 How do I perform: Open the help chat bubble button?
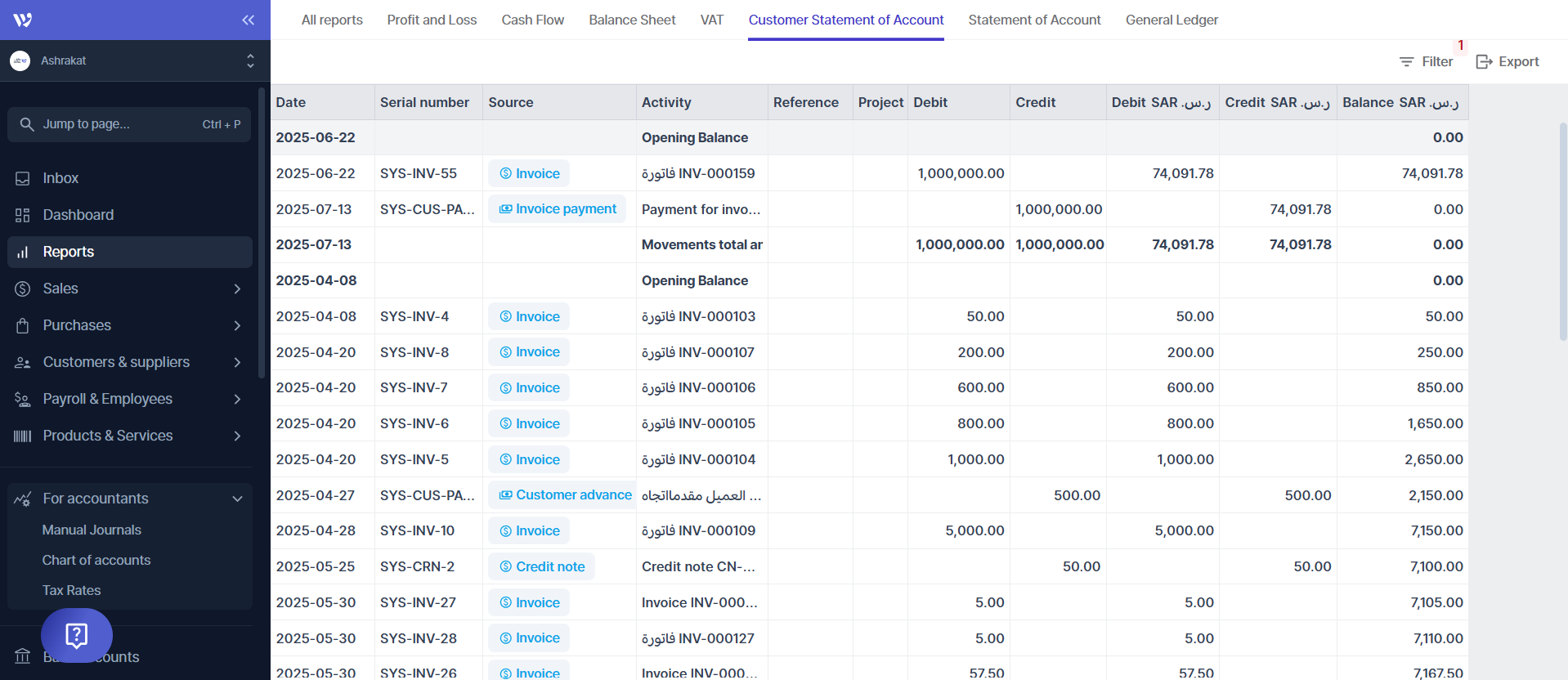(x=77, y=635)
